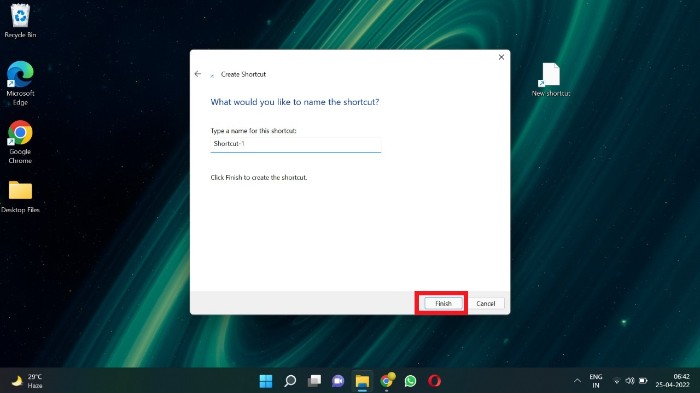
Task: Click the 'Type a name for this shortcut:' label
Action: coord(253,131)
